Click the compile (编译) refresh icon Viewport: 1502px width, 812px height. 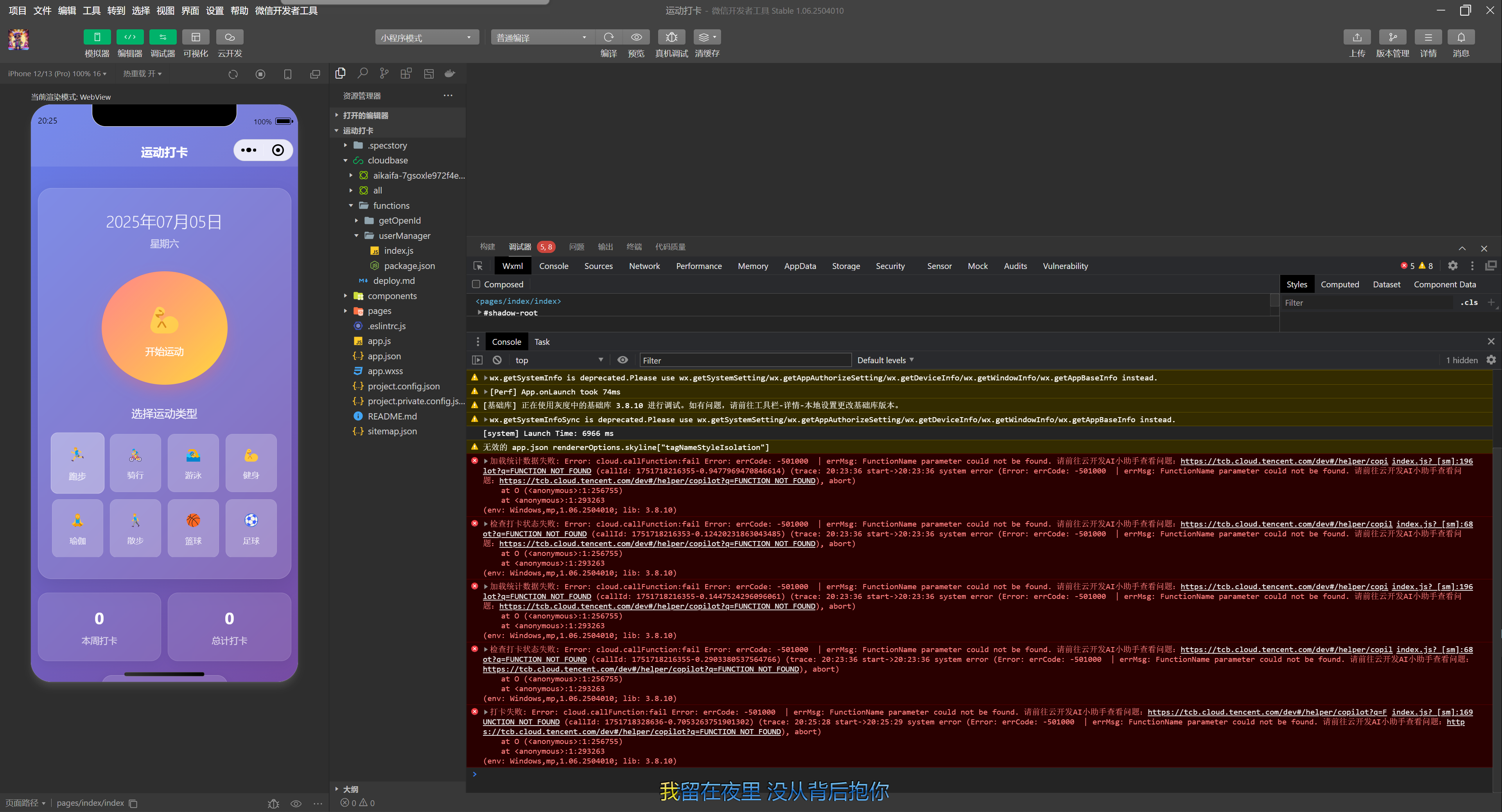[x=608, y=37]
